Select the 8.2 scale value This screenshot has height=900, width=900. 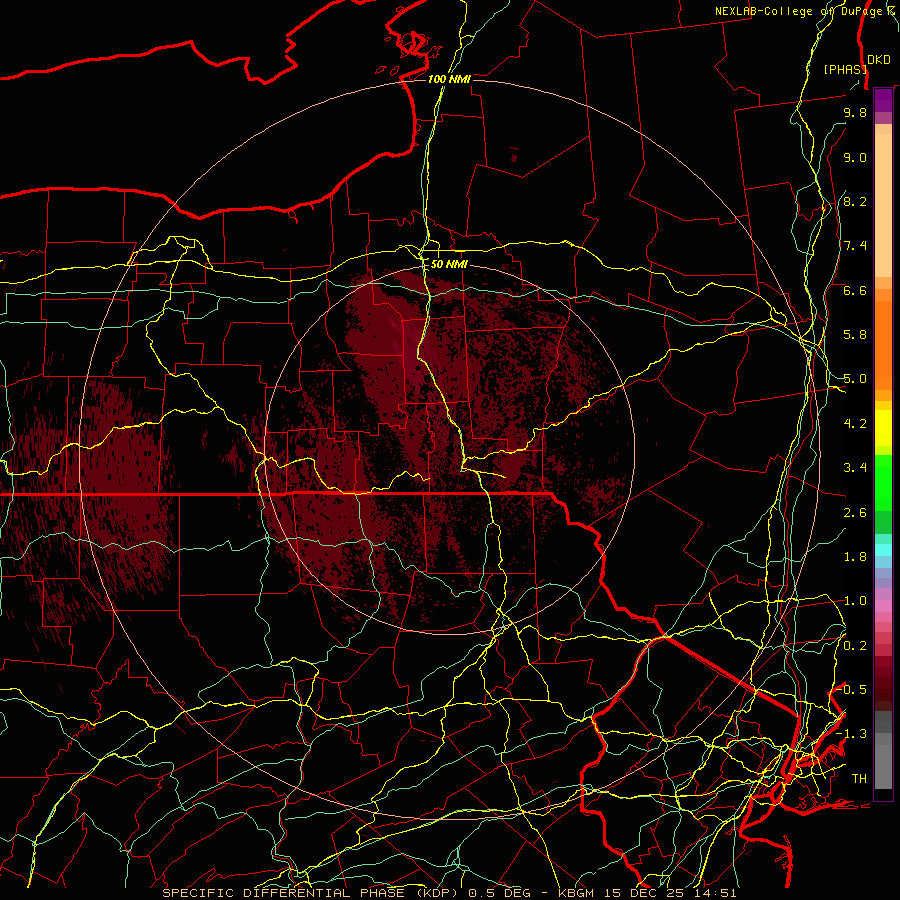(855, 201)
